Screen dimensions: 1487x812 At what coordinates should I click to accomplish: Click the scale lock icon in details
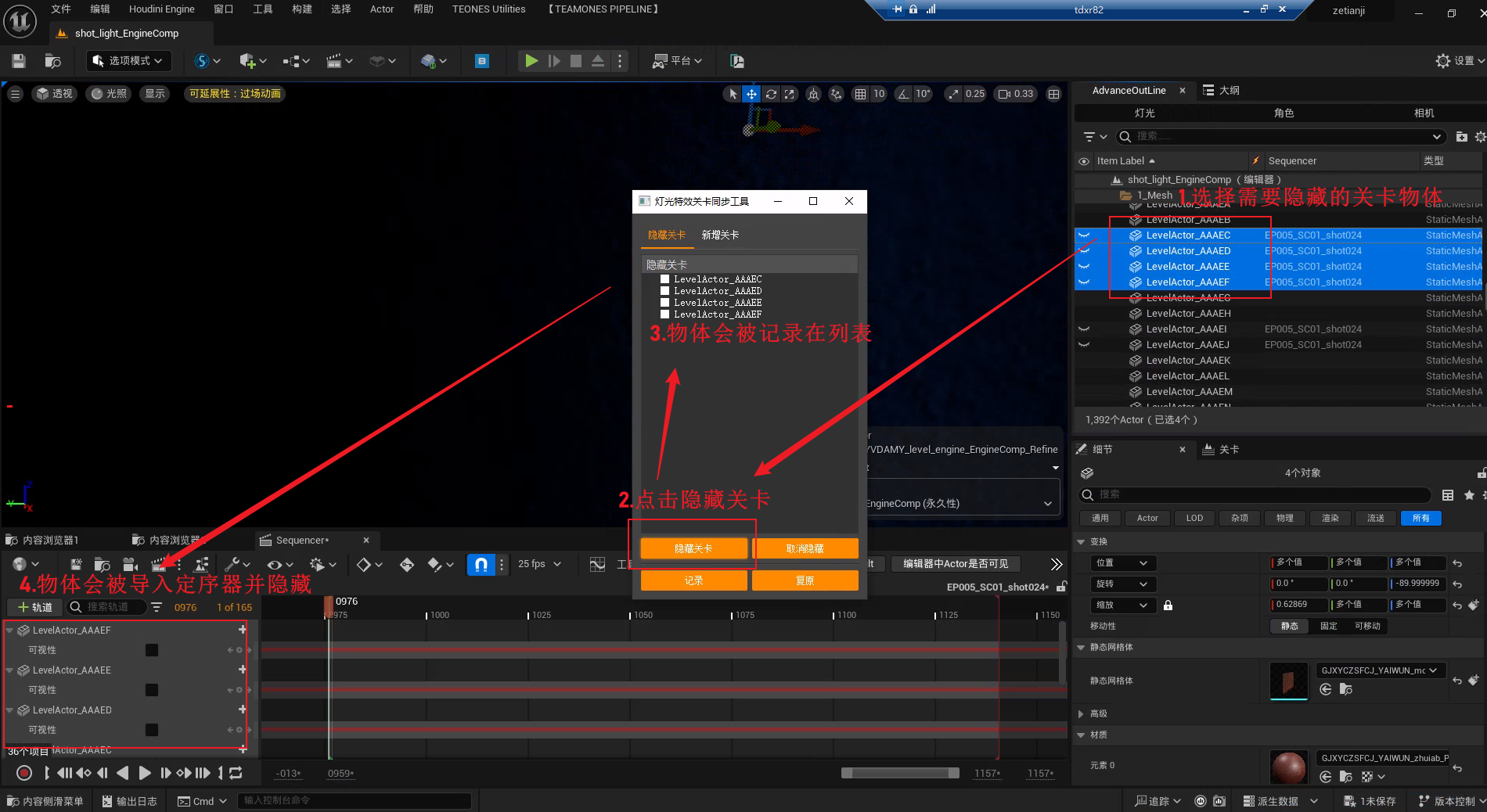1168,605
